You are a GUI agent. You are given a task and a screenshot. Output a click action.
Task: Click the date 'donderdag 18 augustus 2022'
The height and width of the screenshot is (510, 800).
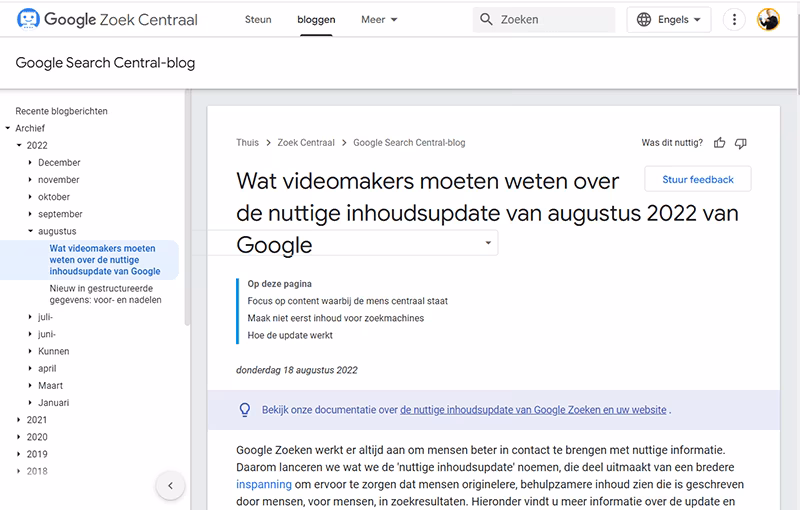(x=297, y=370)
